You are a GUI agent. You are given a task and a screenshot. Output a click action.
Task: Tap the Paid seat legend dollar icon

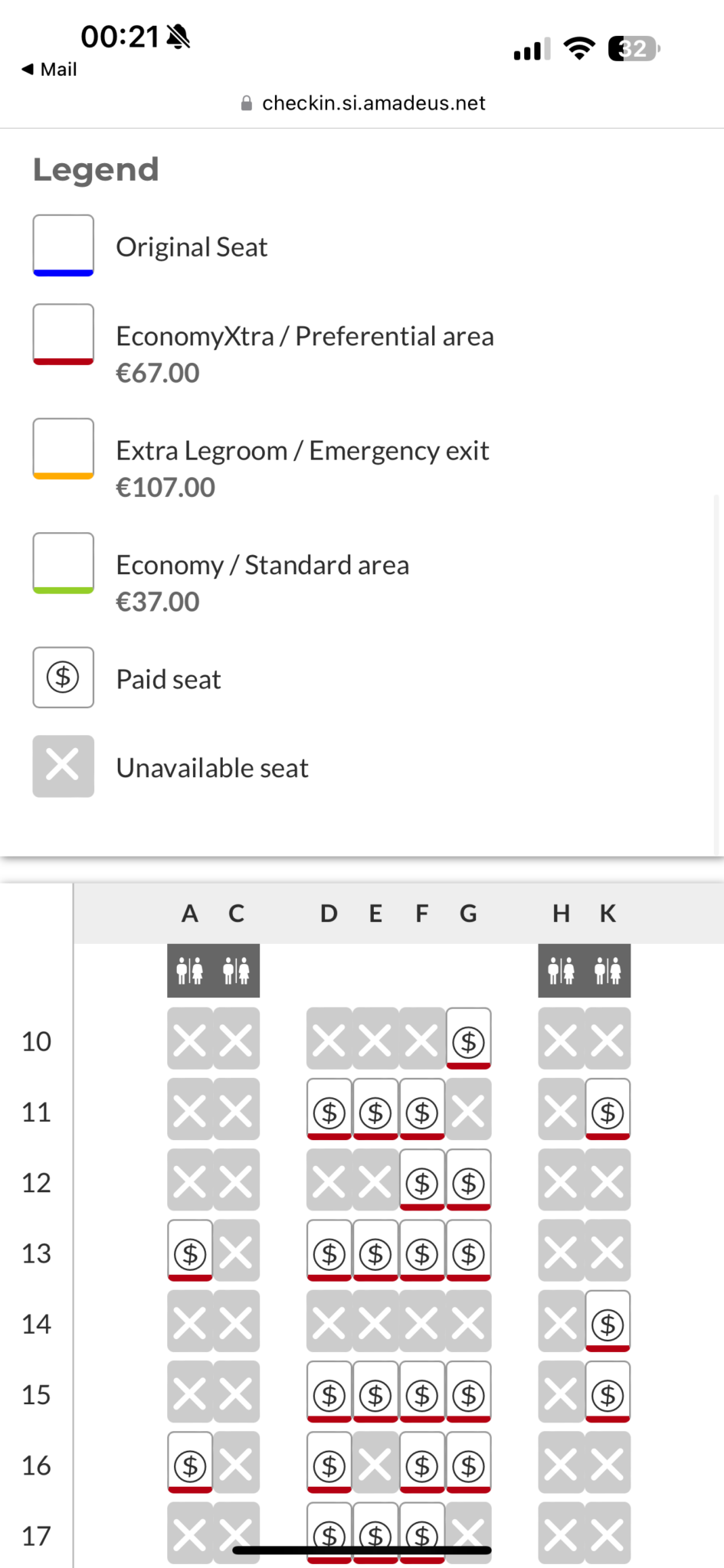click(64, 677)
